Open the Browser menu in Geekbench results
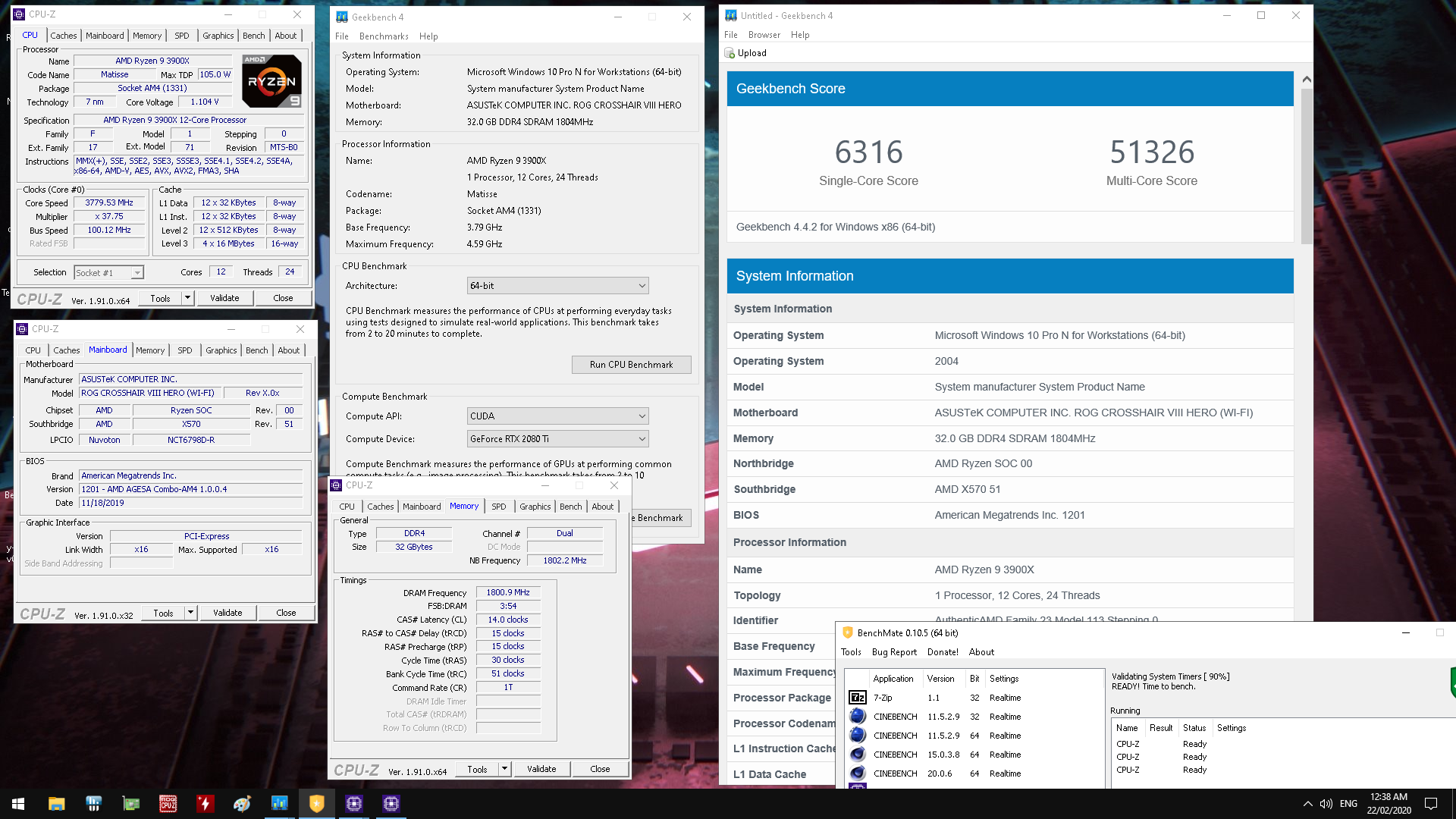 (764, 35)
